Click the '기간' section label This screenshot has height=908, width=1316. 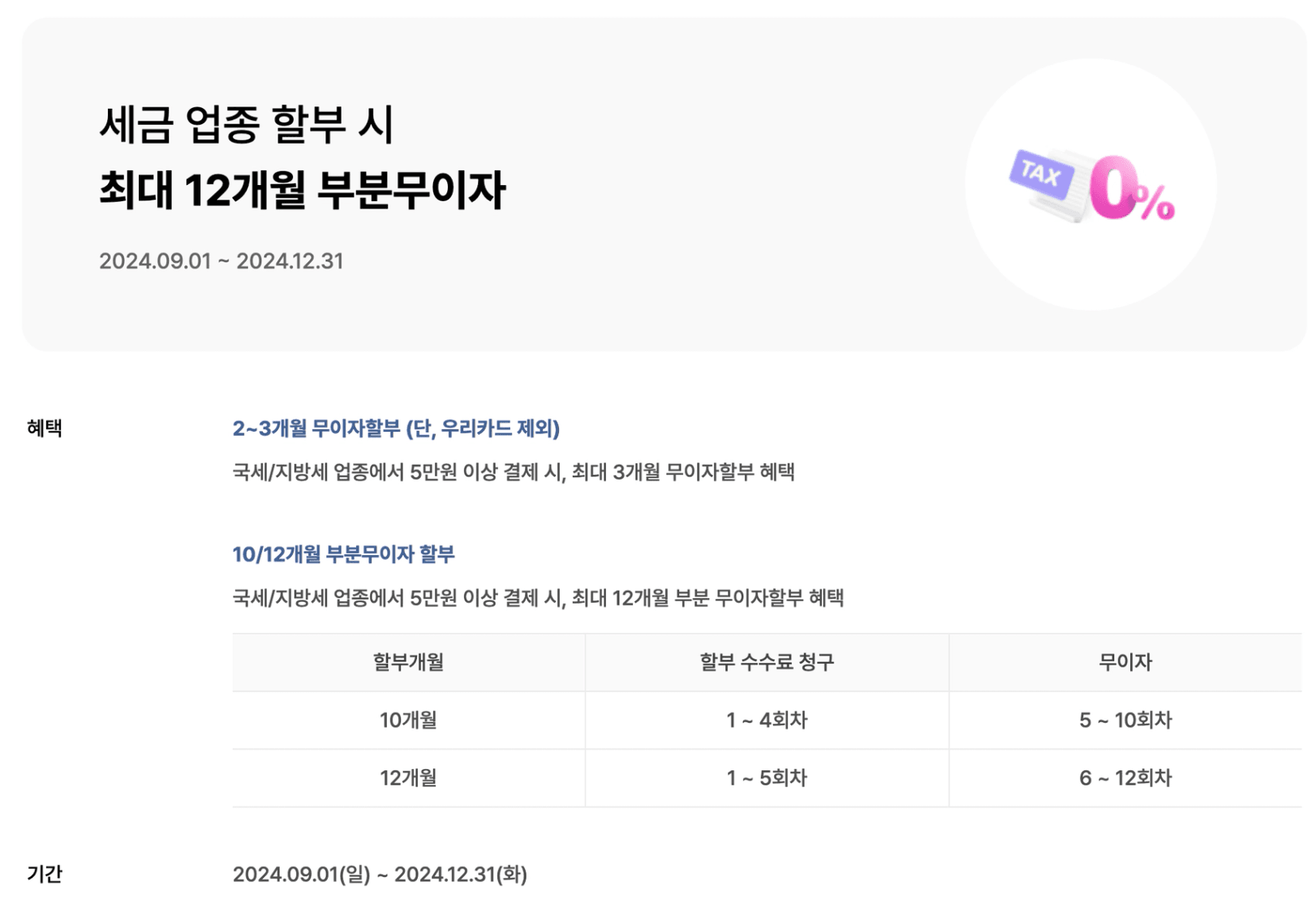(45, 874)
